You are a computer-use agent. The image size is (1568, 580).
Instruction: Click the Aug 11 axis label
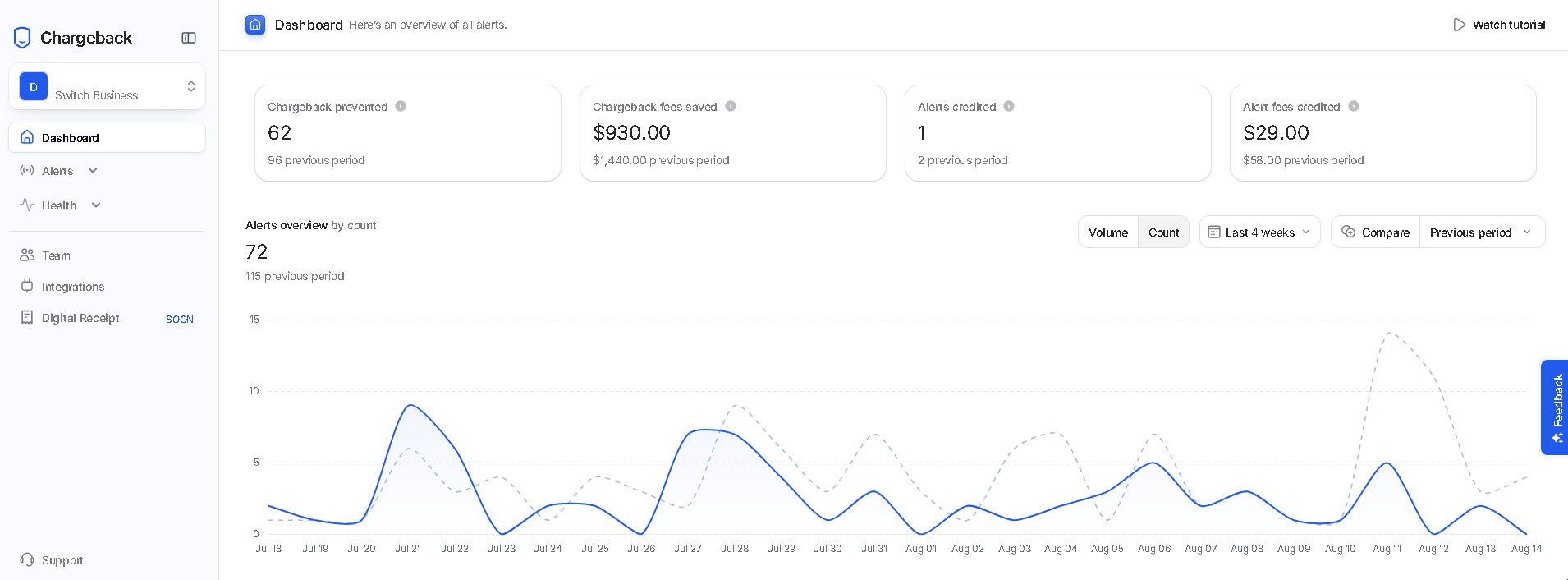click(1387, 549)
